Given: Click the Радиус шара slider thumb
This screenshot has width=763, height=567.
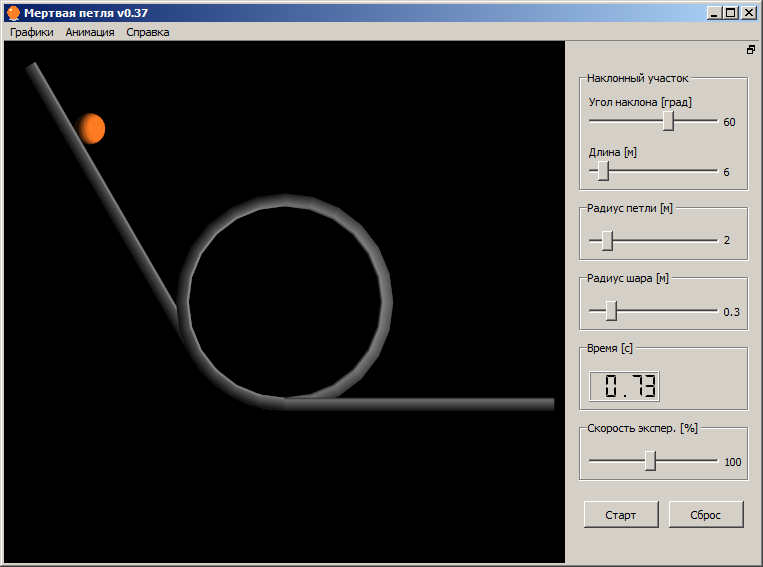Looking at the screenshot, I should click(x=612, y=311).
